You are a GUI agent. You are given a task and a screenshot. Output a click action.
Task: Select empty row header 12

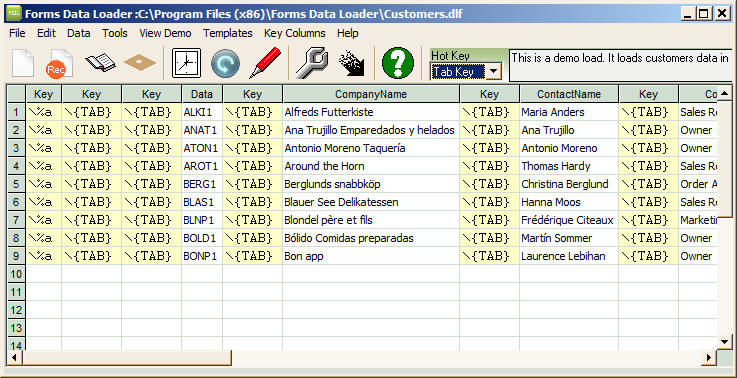(17, 310)
